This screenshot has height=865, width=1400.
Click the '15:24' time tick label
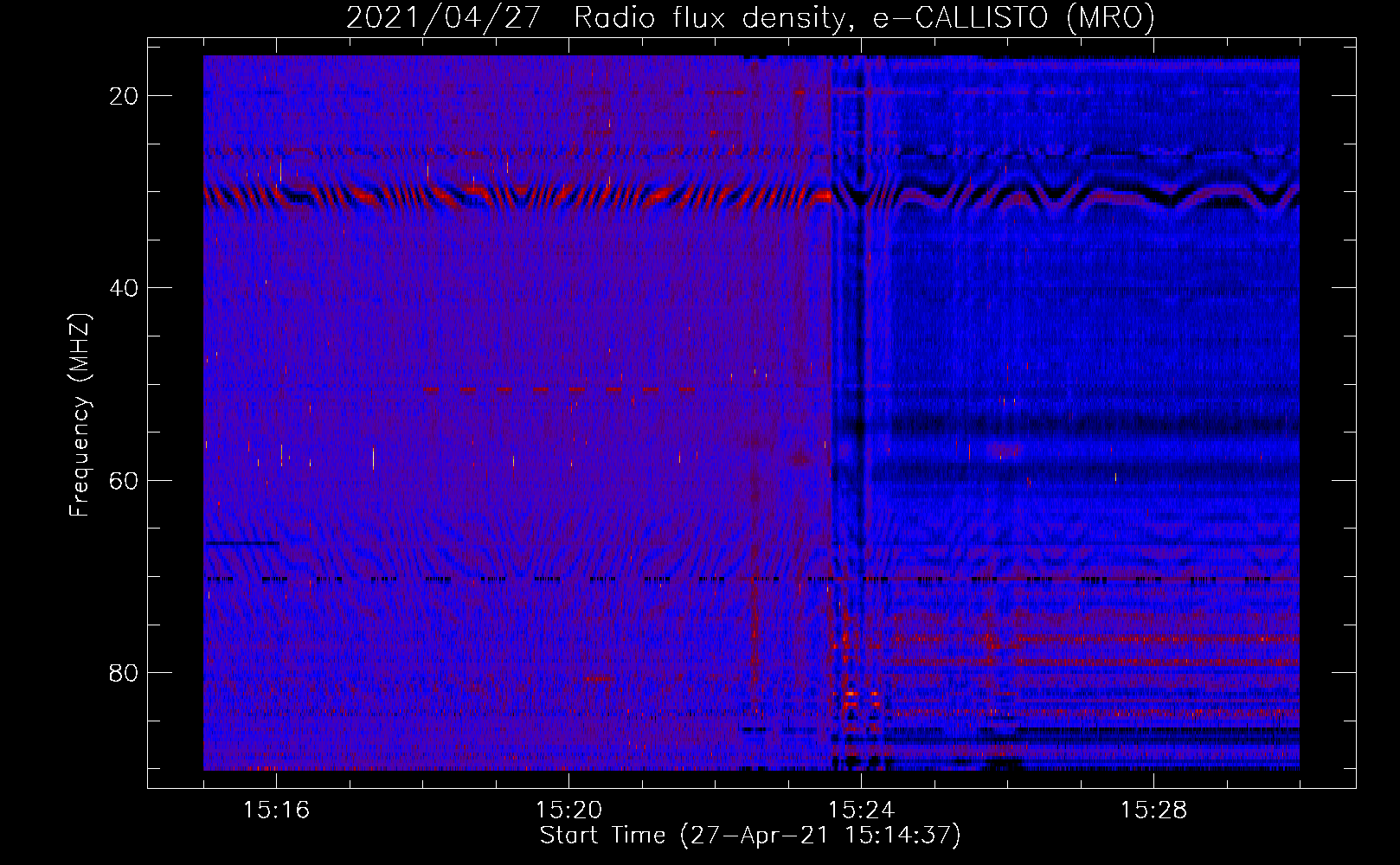click(861, 811)
